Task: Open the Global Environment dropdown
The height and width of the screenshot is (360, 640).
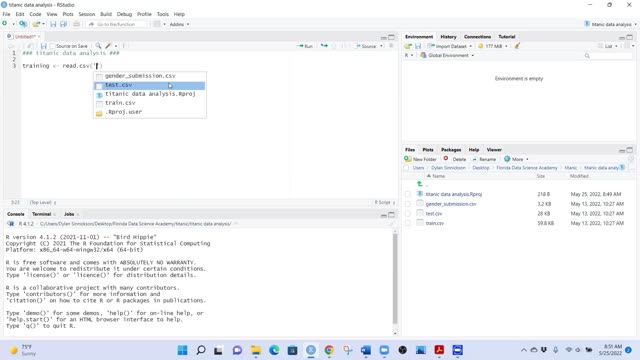Action: point(447,55)
